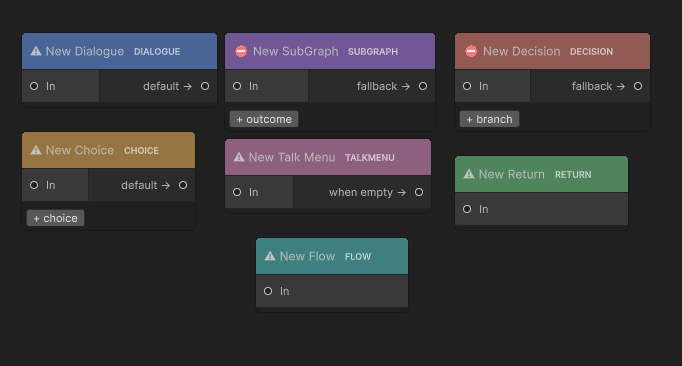Click the when empty output port
Image resolution: width=682 pixels, height=366 pixels.
click(x=419, y=192)
